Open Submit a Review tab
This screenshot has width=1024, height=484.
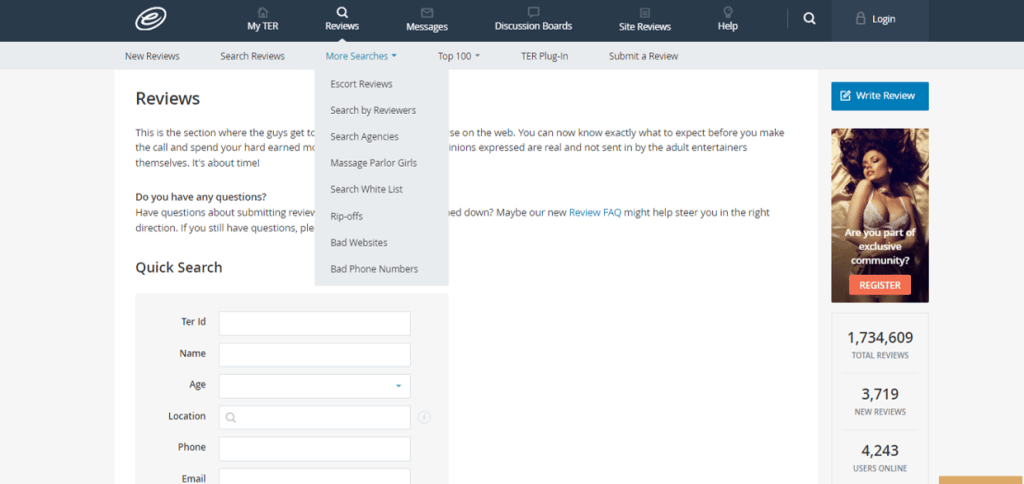pos(643,56)
